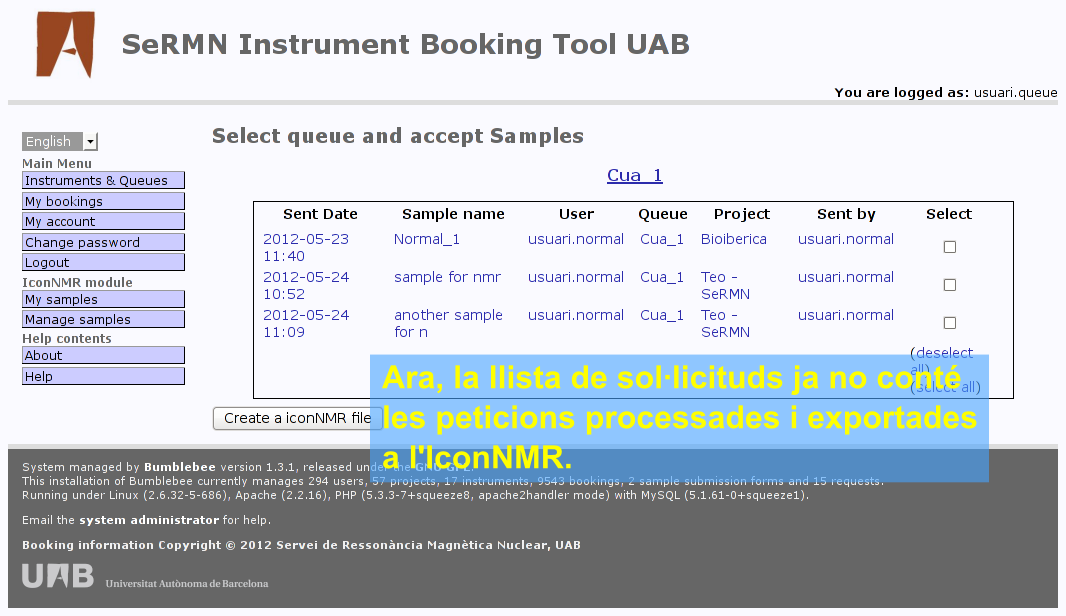Click the 'Project' column header

[742, 214]
